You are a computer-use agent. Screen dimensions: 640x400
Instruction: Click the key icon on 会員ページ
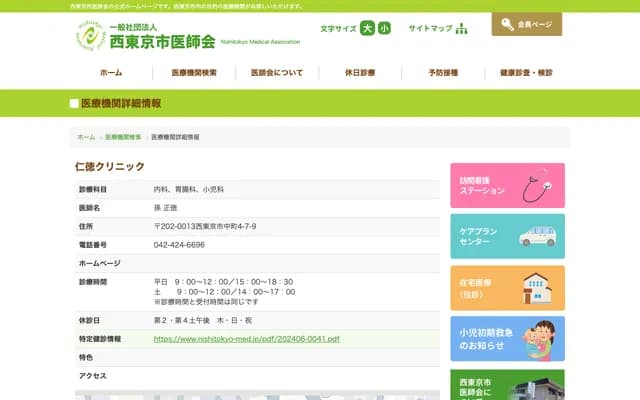(510, 24)
